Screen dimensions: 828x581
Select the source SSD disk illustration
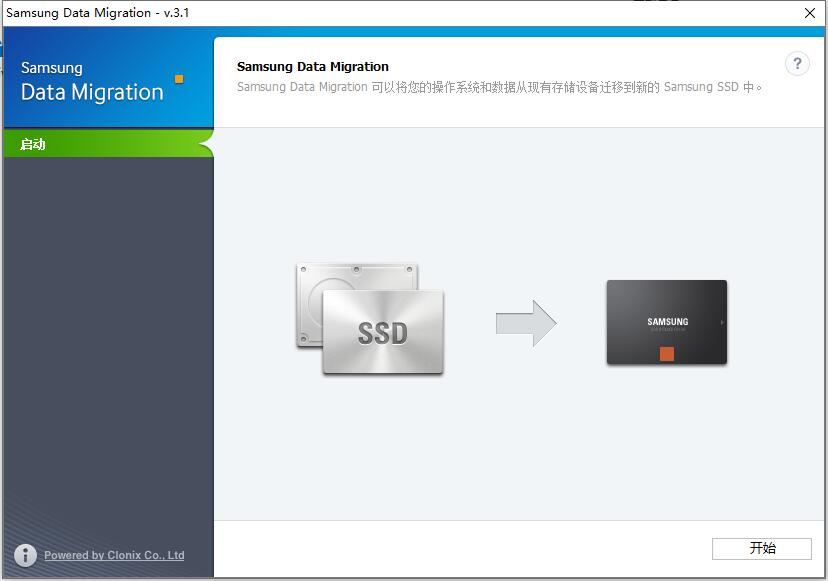tap(370, 320)
